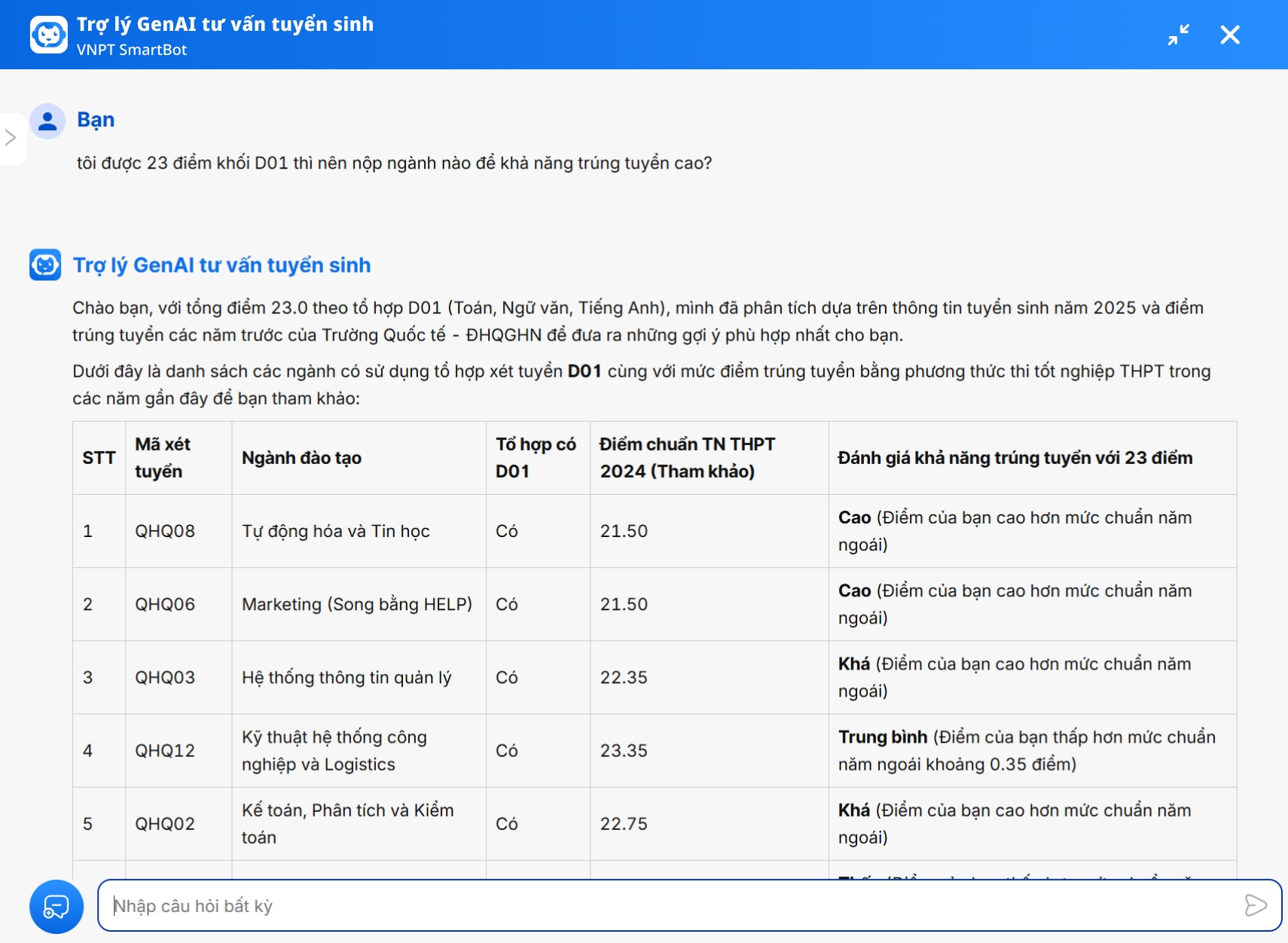
Task: Click the bot avatar beside the assistant's reply
Action: pyautogui.click(x=45, y=265)
